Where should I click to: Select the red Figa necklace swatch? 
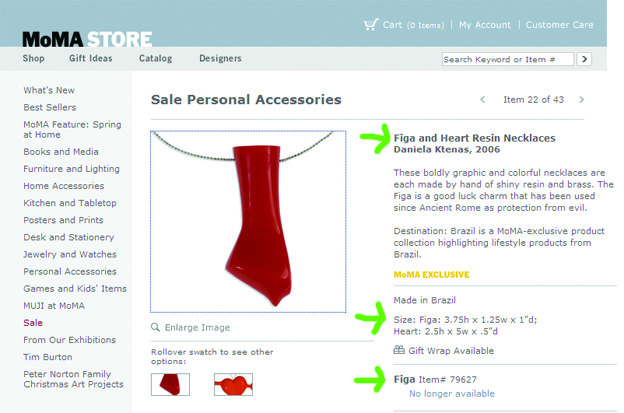[170, 384]
